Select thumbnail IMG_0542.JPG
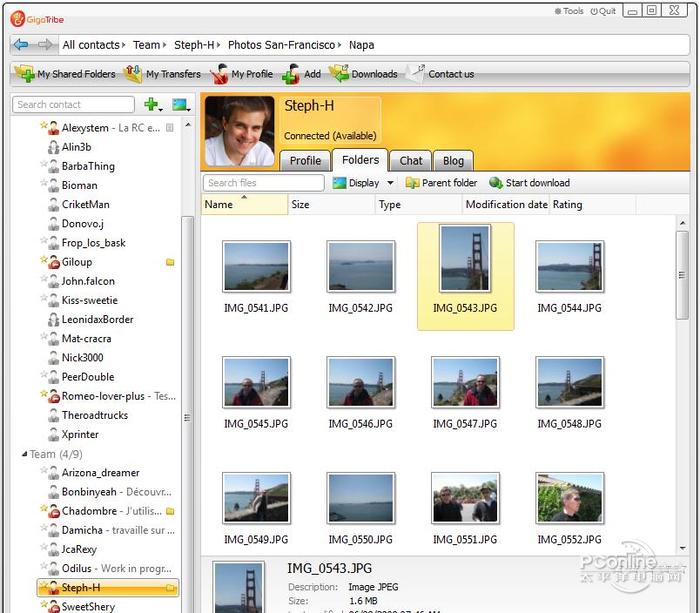 [x=361, y=267]
